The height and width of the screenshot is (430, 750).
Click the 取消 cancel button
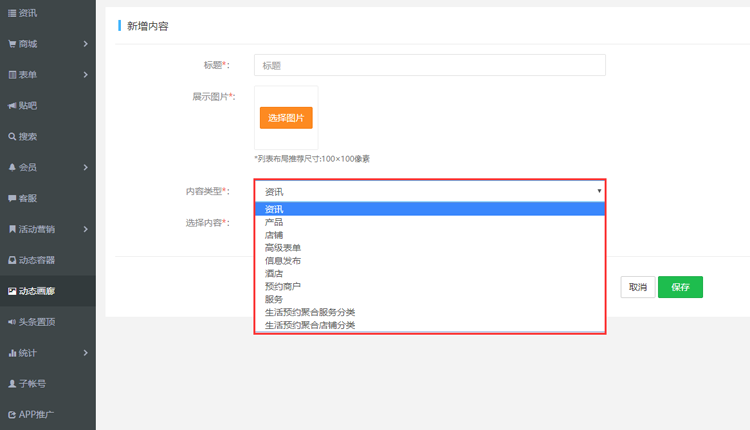[x=636, y=287]
